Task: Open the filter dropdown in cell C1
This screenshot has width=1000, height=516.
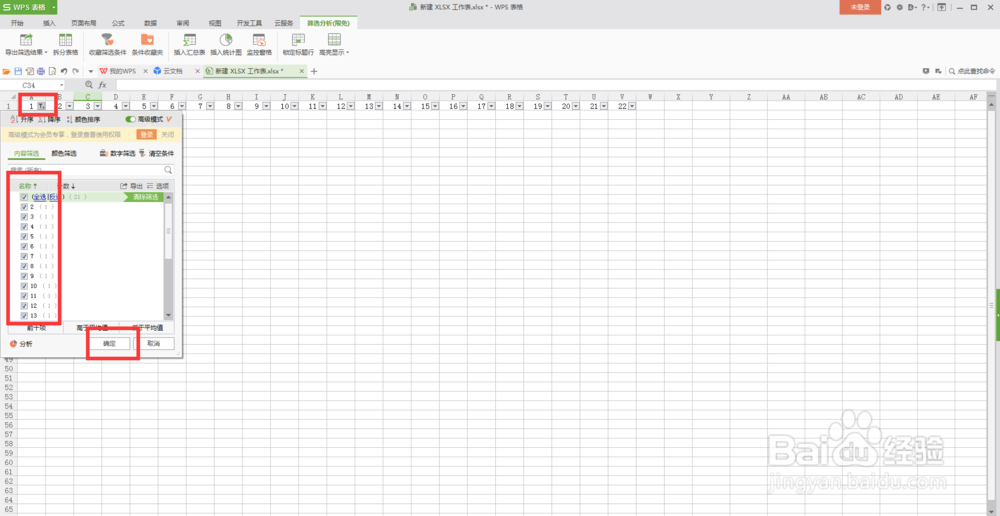Action: (x=98, y=107)
